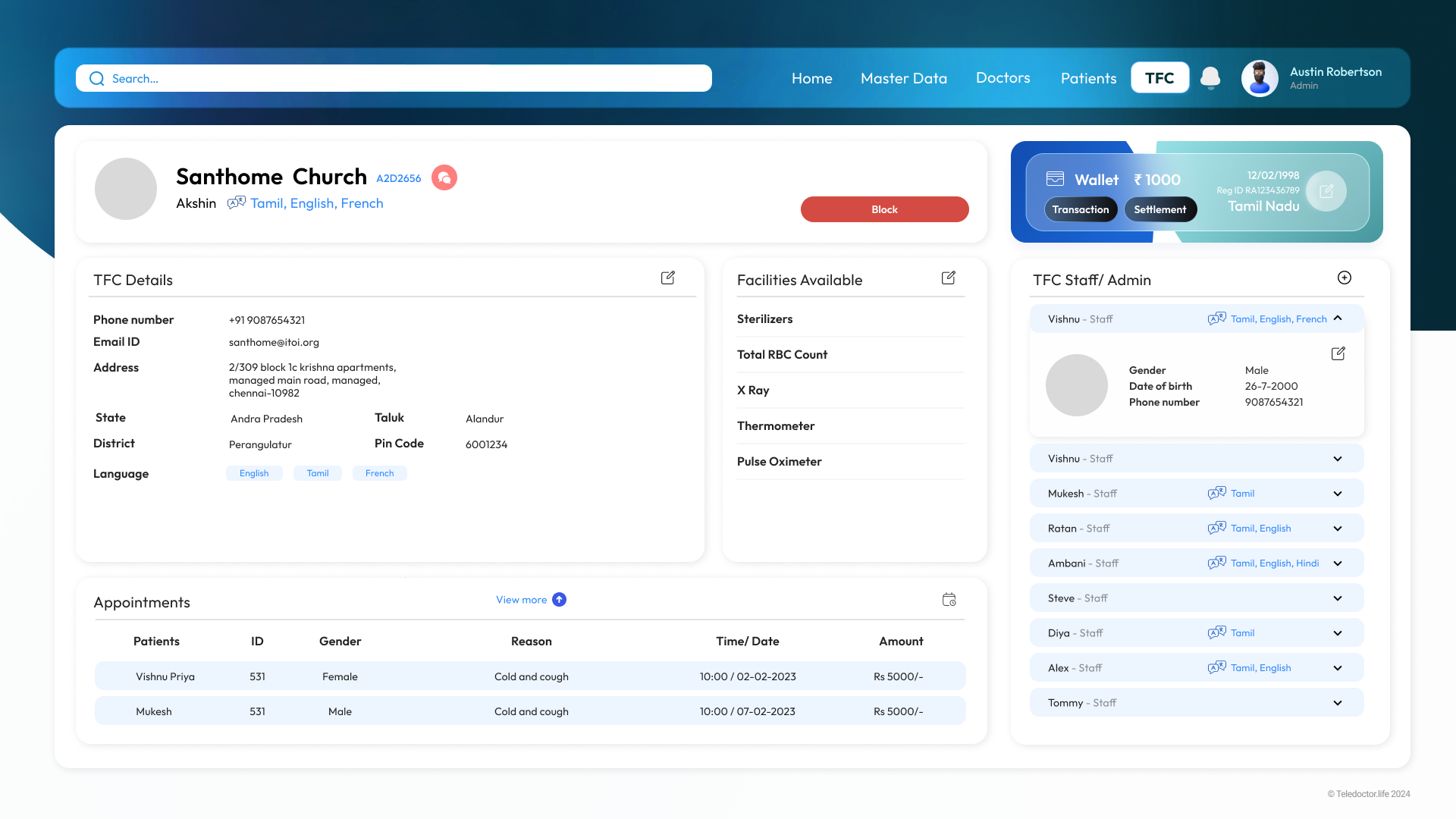Image resolution: width=1456 pixels, height=819 pixels.
Task: Select the Vishnu Priya appointment row
Action: click(530, 676)
